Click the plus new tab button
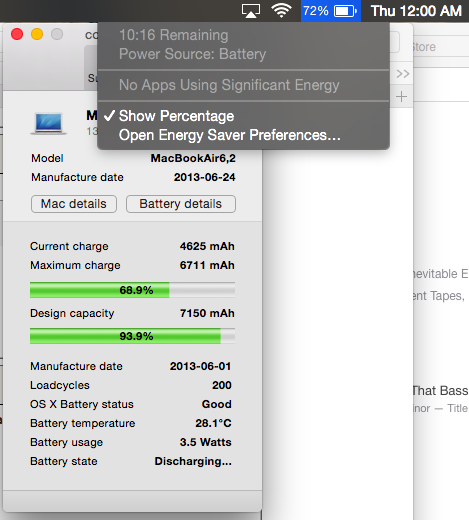Viewport: 469px width, 520px height. pos(402,97)
